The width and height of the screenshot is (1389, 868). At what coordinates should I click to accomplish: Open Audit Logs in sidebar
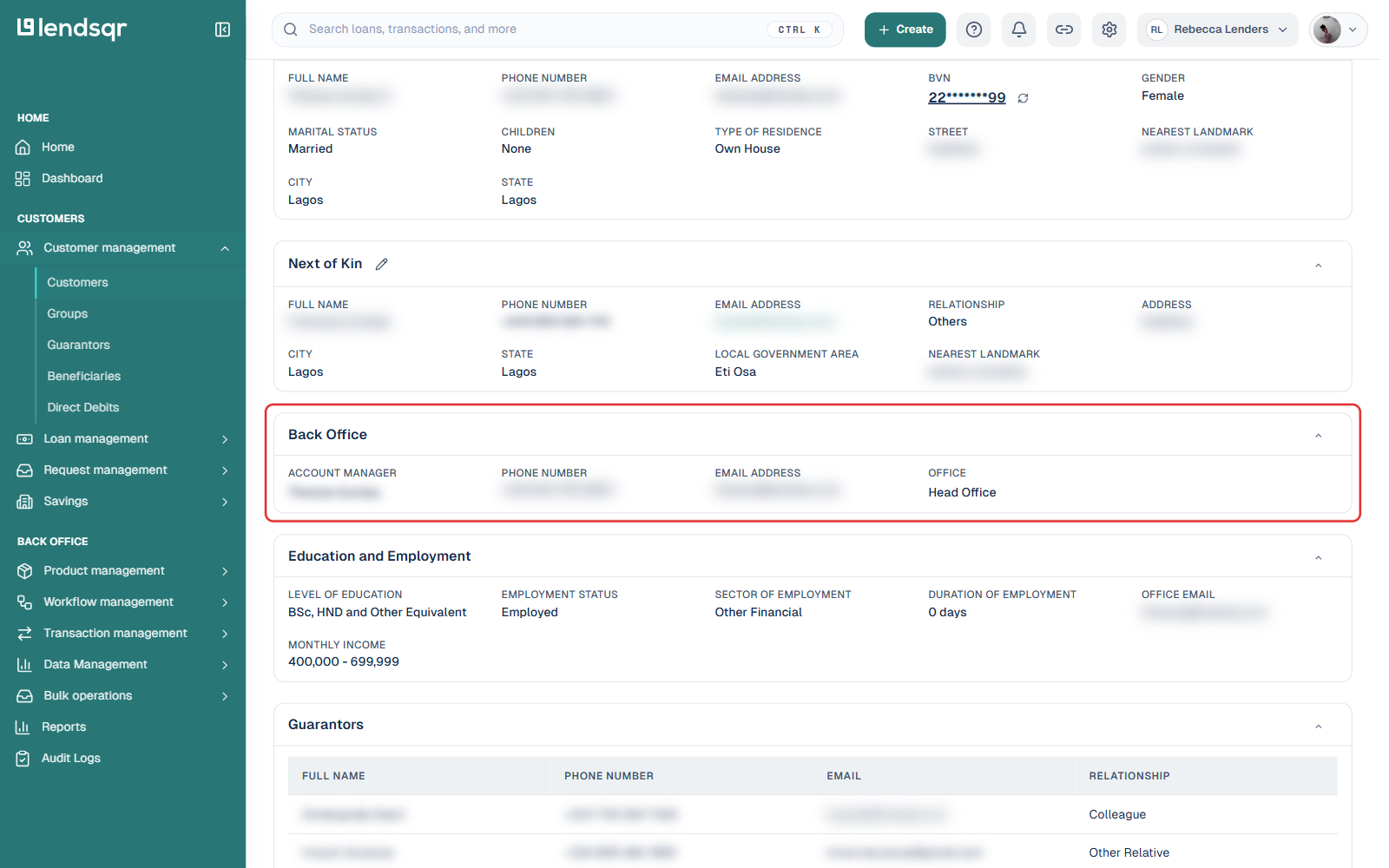(x=70, y=759)
